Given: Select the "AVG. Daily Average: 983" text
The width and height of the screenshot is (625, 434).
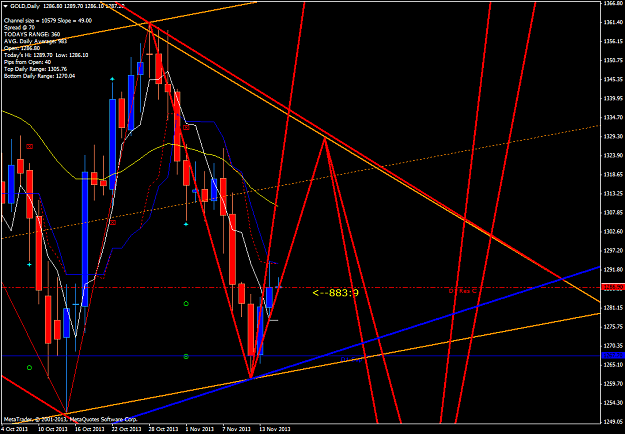Looking at the screenshot, I should pos(35,41).
